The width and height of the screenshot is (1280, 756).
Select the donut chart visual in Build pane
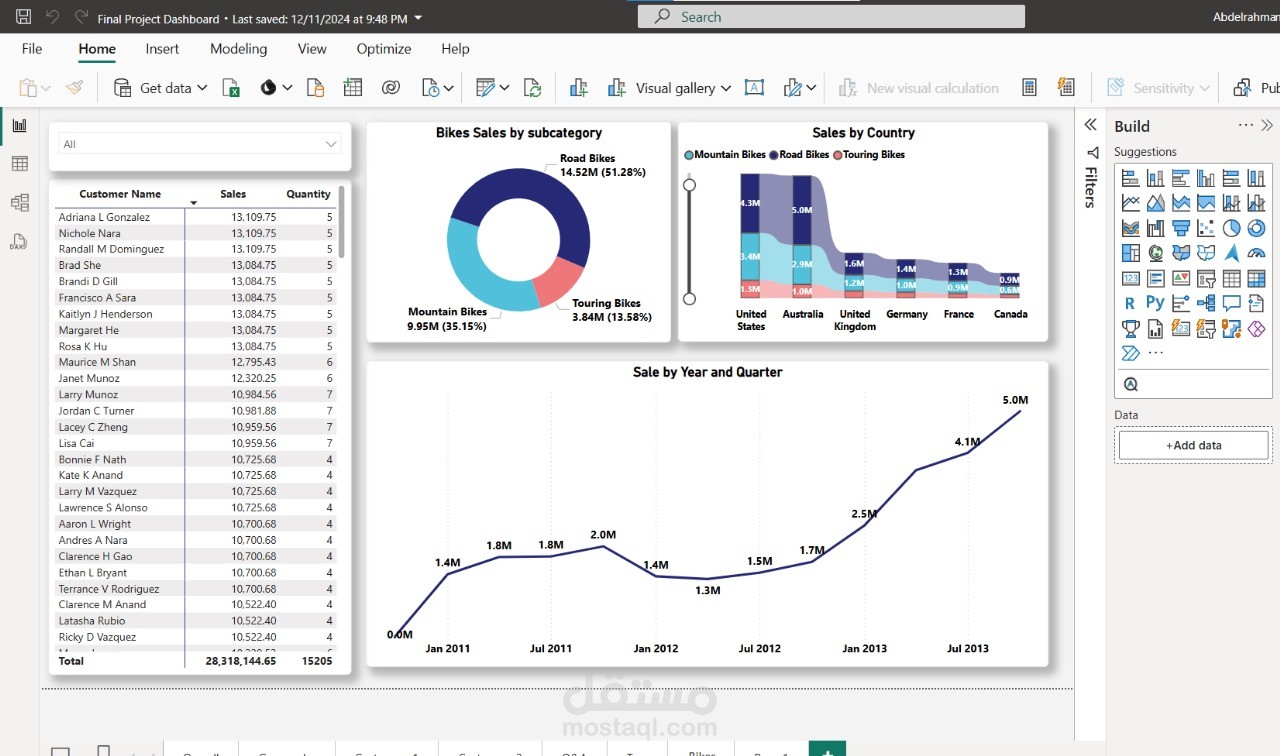(x=1256, y=228)
